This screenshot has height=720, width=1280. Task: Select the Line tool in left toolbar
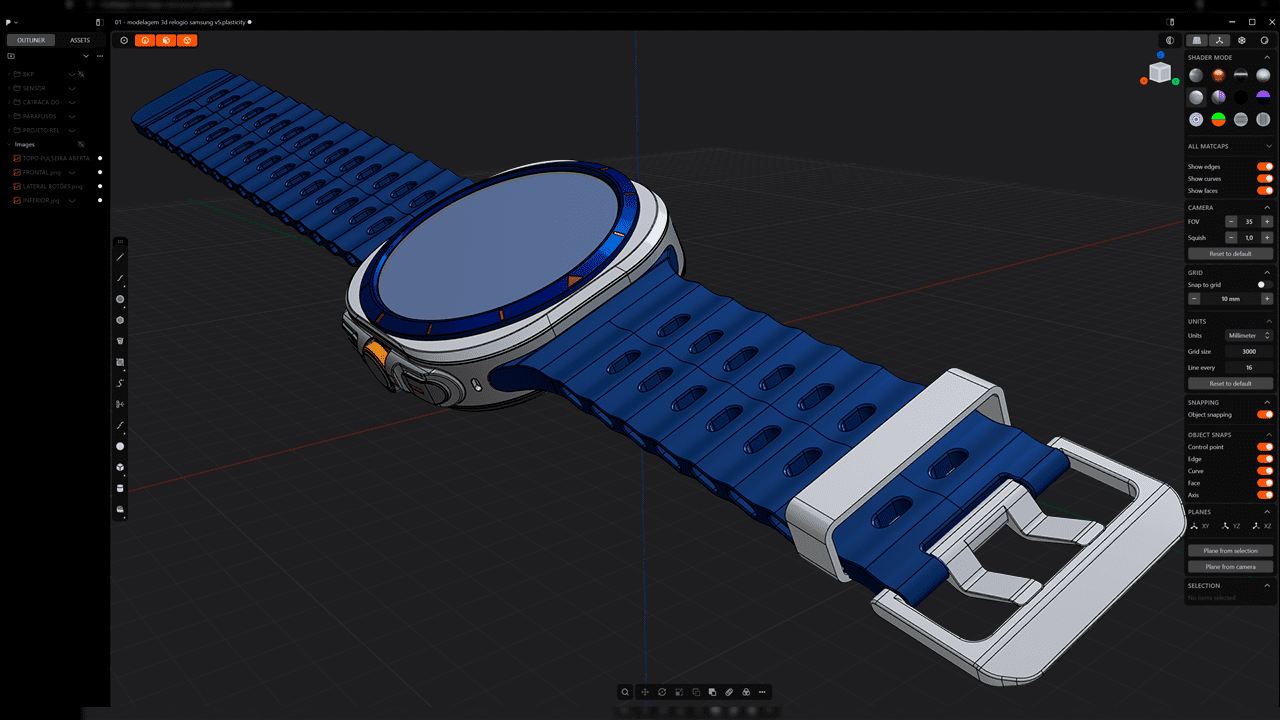point(121,257)
